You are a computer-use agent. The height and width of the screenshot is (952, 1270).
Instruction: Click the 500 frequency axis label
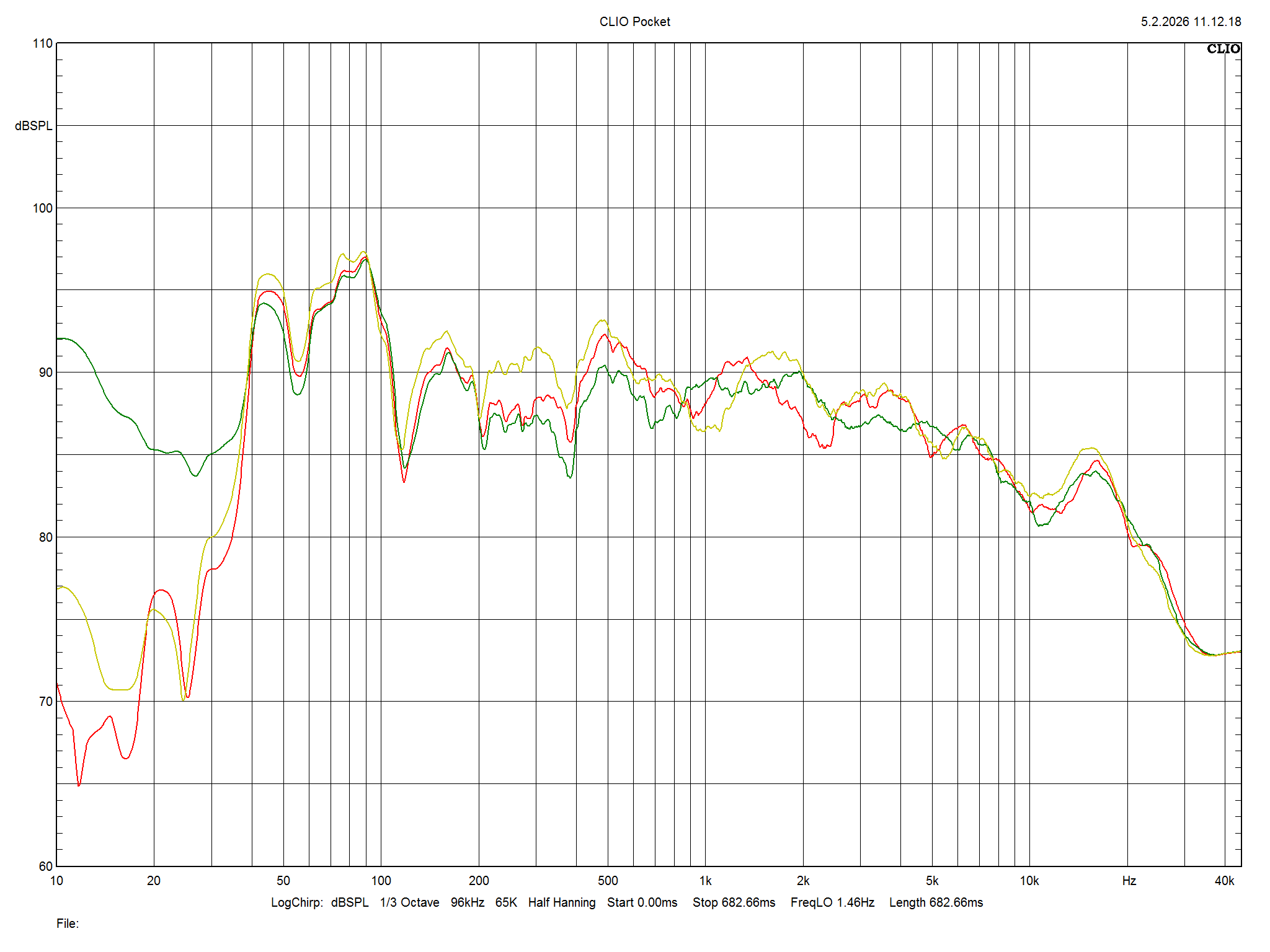click(x=608, y=881)
